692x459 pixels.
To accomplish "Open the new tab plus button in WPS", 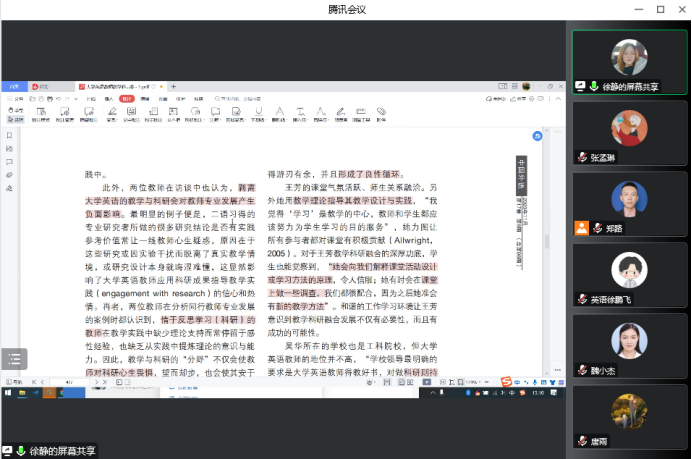I will tap(173, 87).
